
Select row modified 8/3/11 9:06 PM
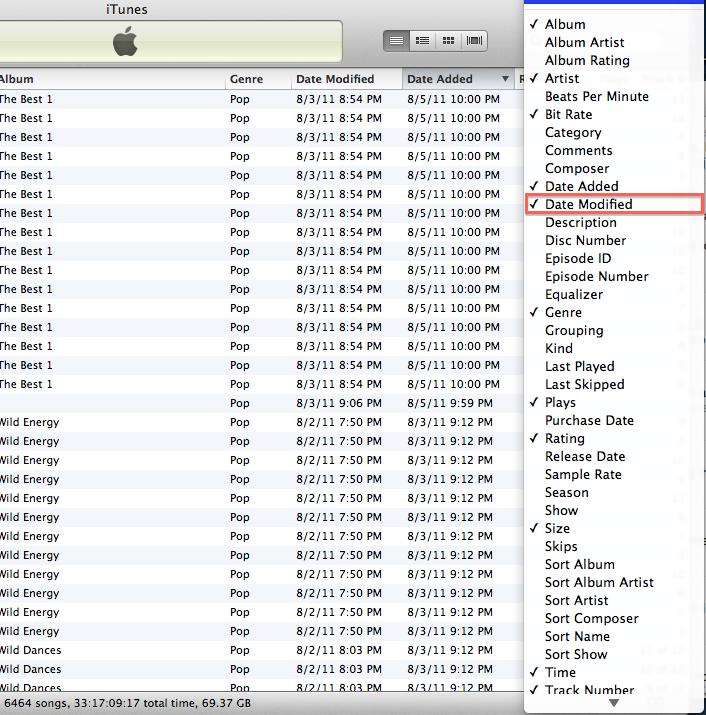pyautogui.click(x=262, y=404)
